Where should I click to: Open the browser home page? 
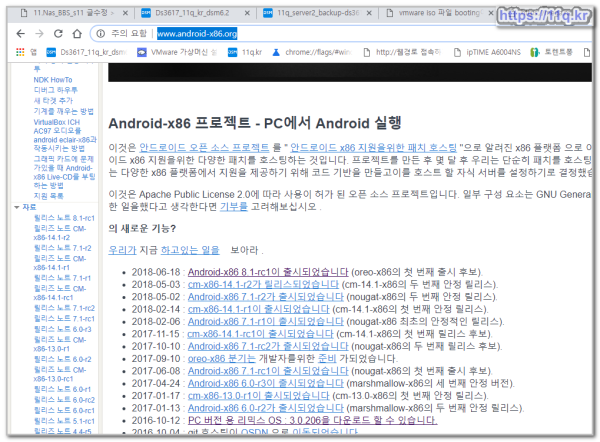coord(77,34)
